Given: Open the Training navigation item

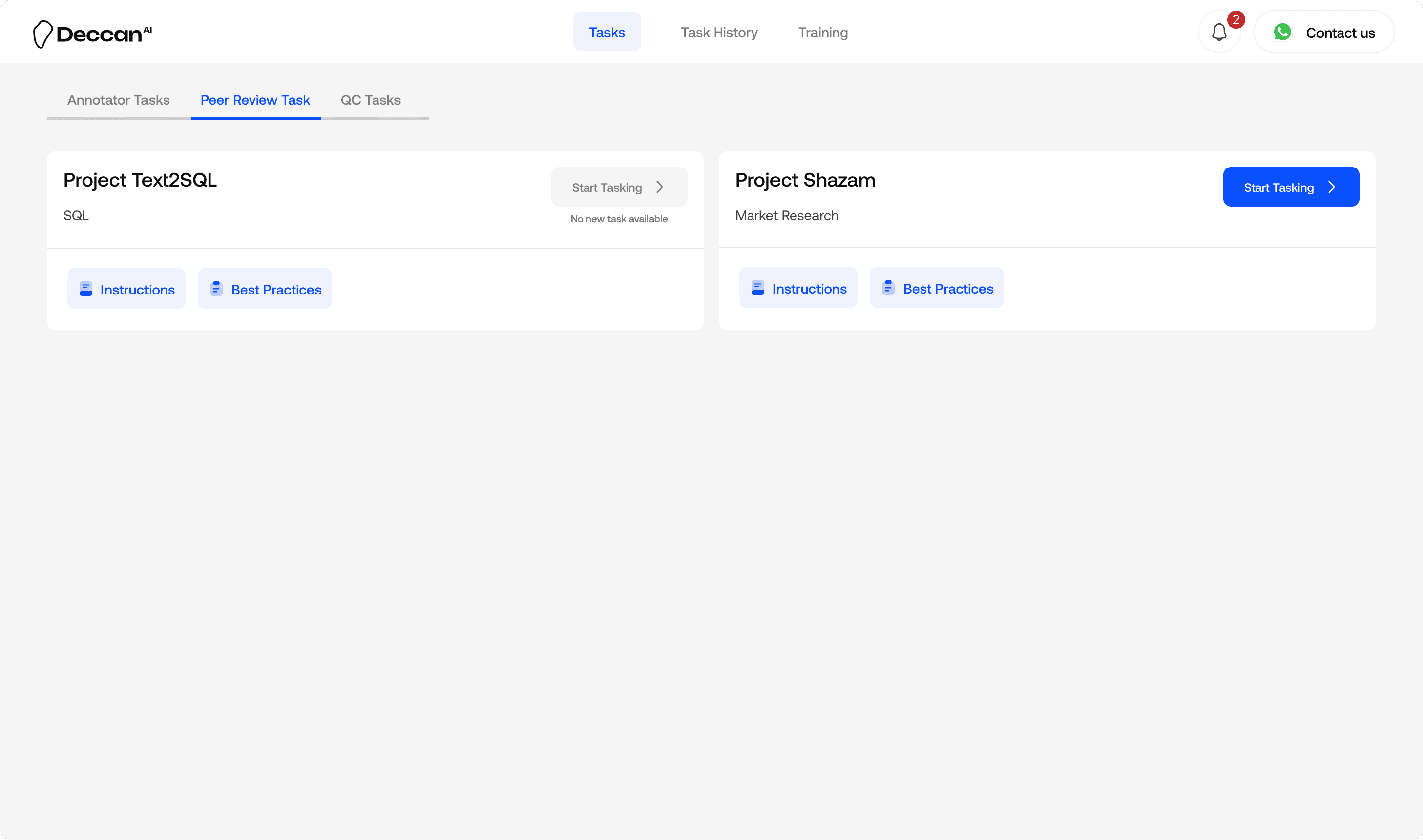Looking at the screenshot, I should [823, 32].
